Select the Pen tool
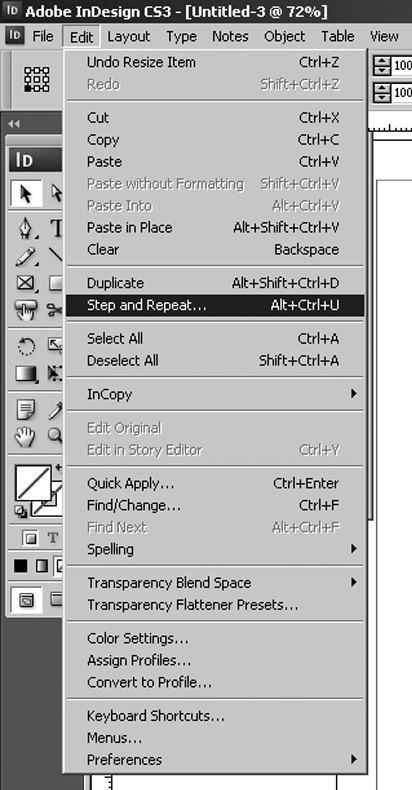This screenshot has width=412, height=790. tap(26, 227)
